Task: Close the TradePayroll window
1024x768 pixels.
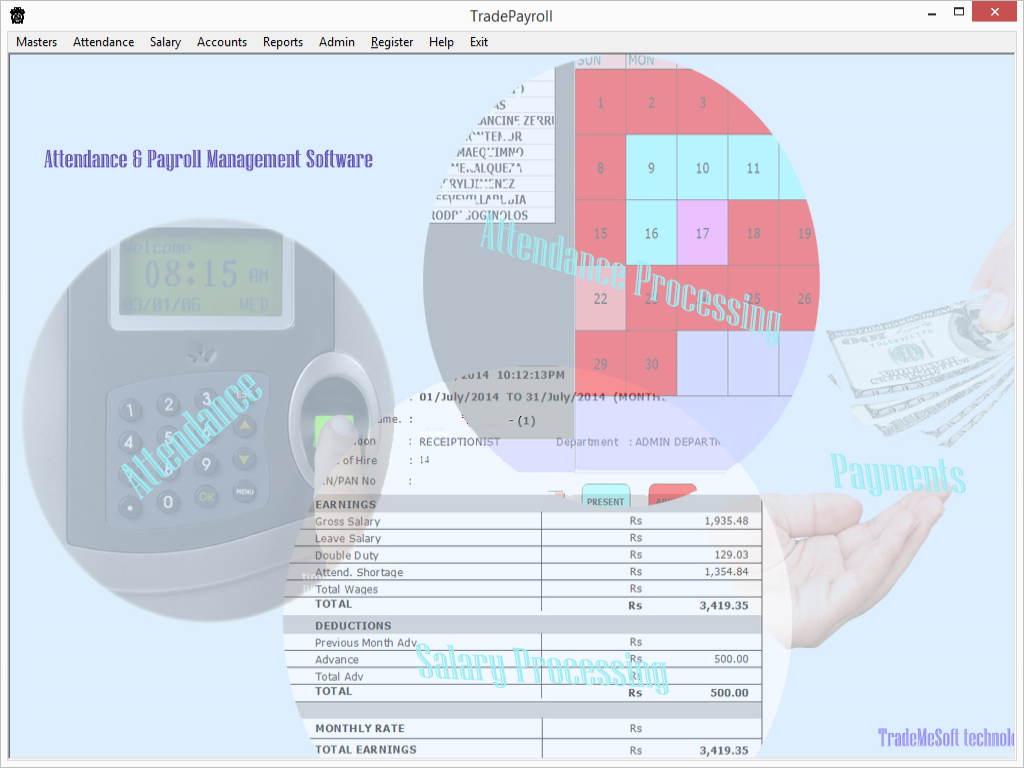Action: [995, 12]
